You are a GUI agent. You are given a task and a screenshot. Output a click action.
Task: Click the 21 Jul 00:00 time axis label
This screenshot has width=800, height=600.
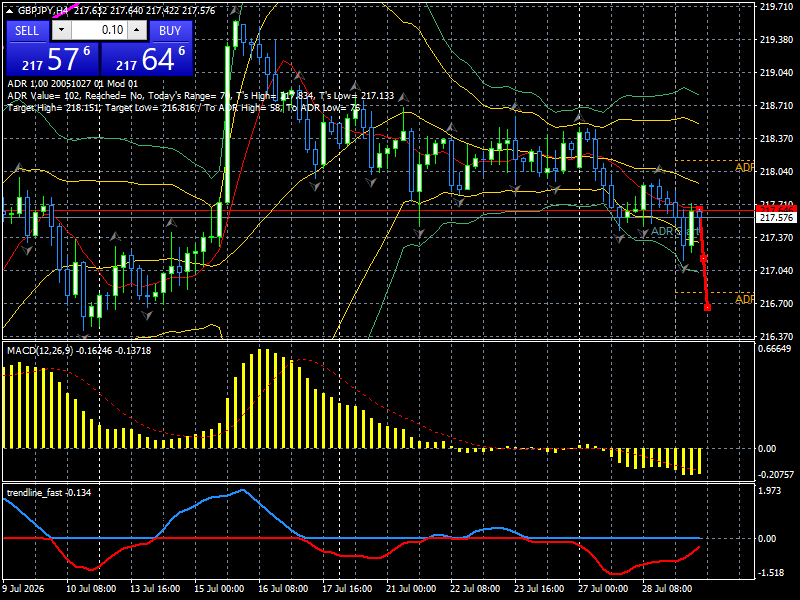[x=411, y=589]
